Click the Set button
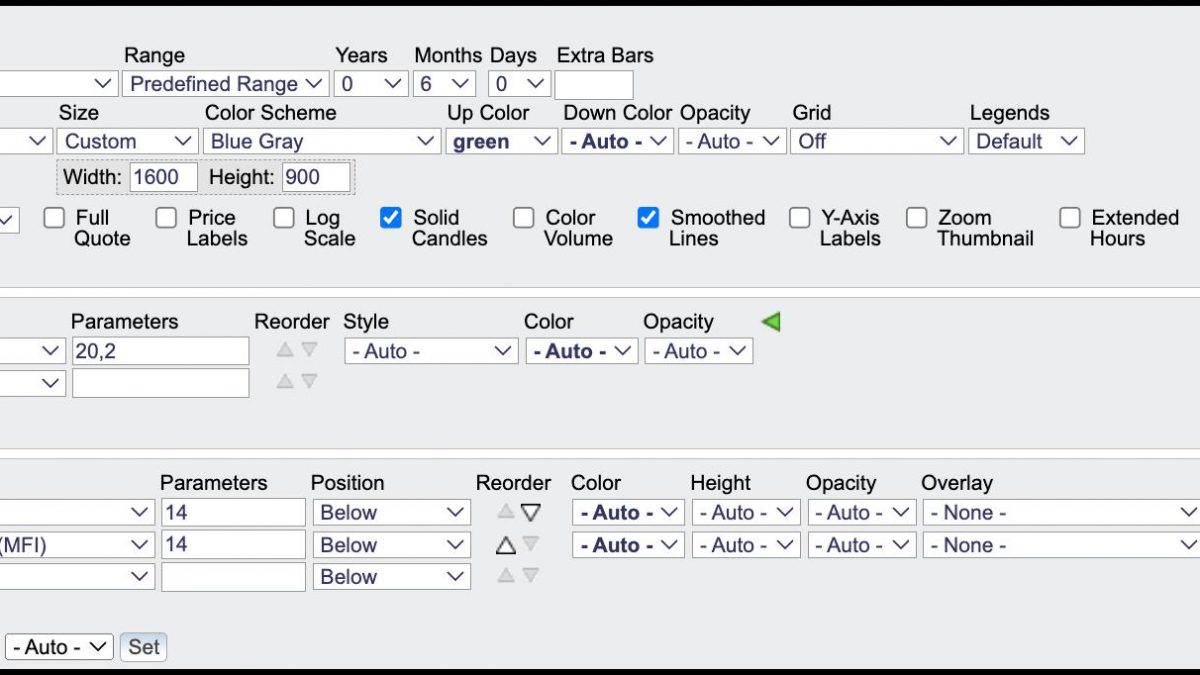Image resolution: width=1200 pixels, height=675 pixels. pos(144,647)
